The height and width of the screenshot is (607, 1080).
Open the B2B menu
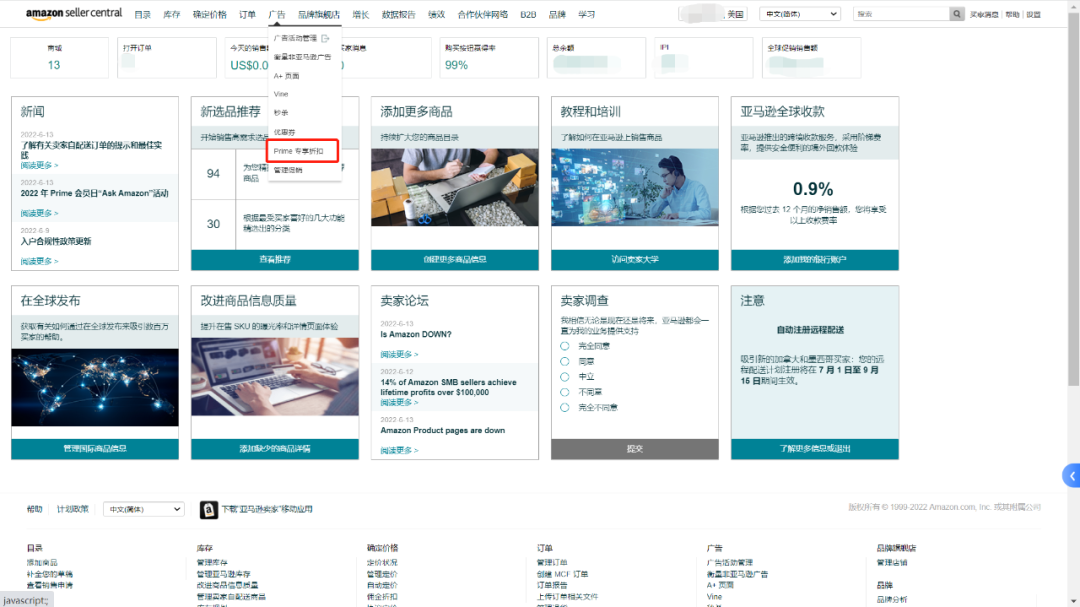pos(528,14)
